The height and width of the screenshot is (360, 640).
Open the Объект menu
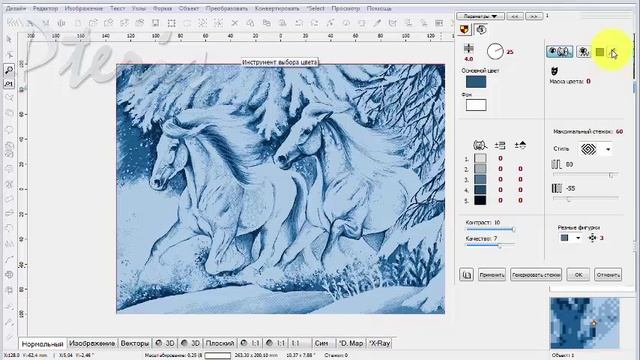189,8
